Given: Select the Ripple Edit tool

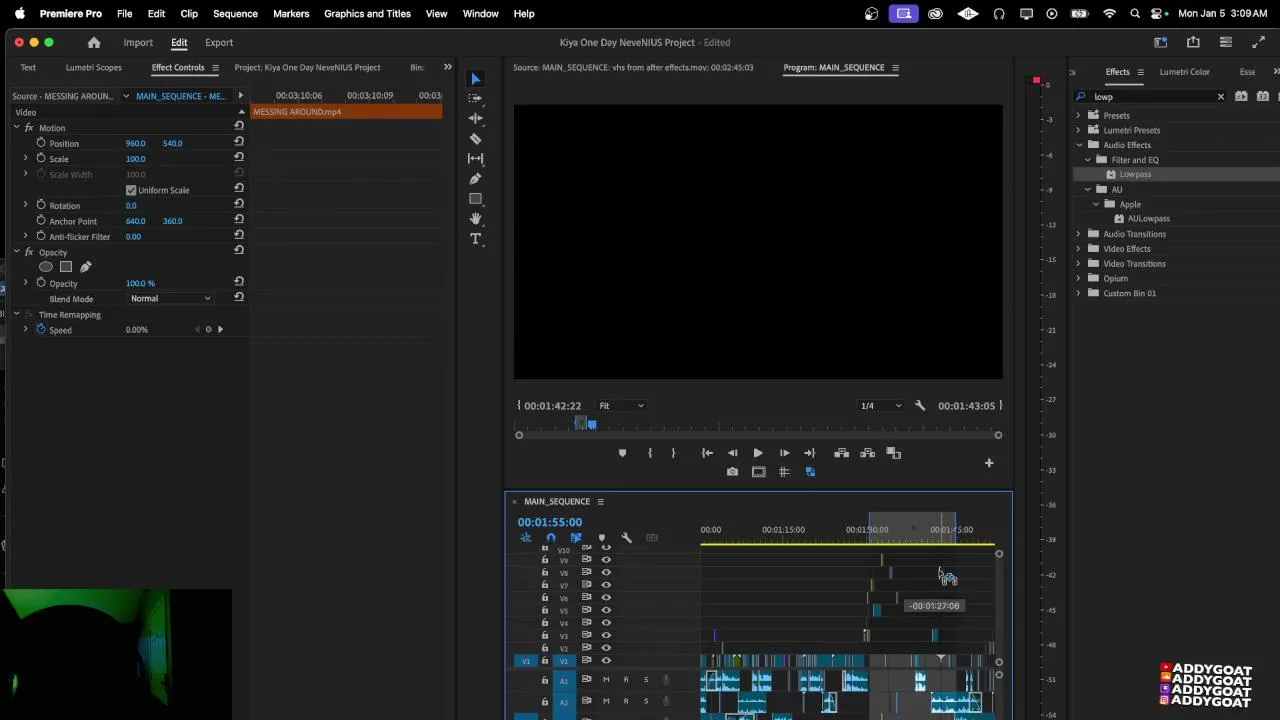Looking at the screenshot, I should coord(476,118).
